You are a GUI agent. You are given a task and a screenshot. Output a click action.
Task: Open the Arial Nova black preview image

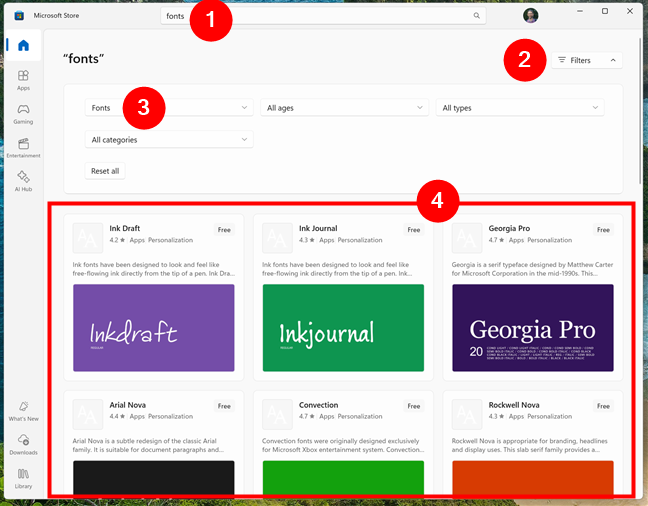tap(154, 477)
